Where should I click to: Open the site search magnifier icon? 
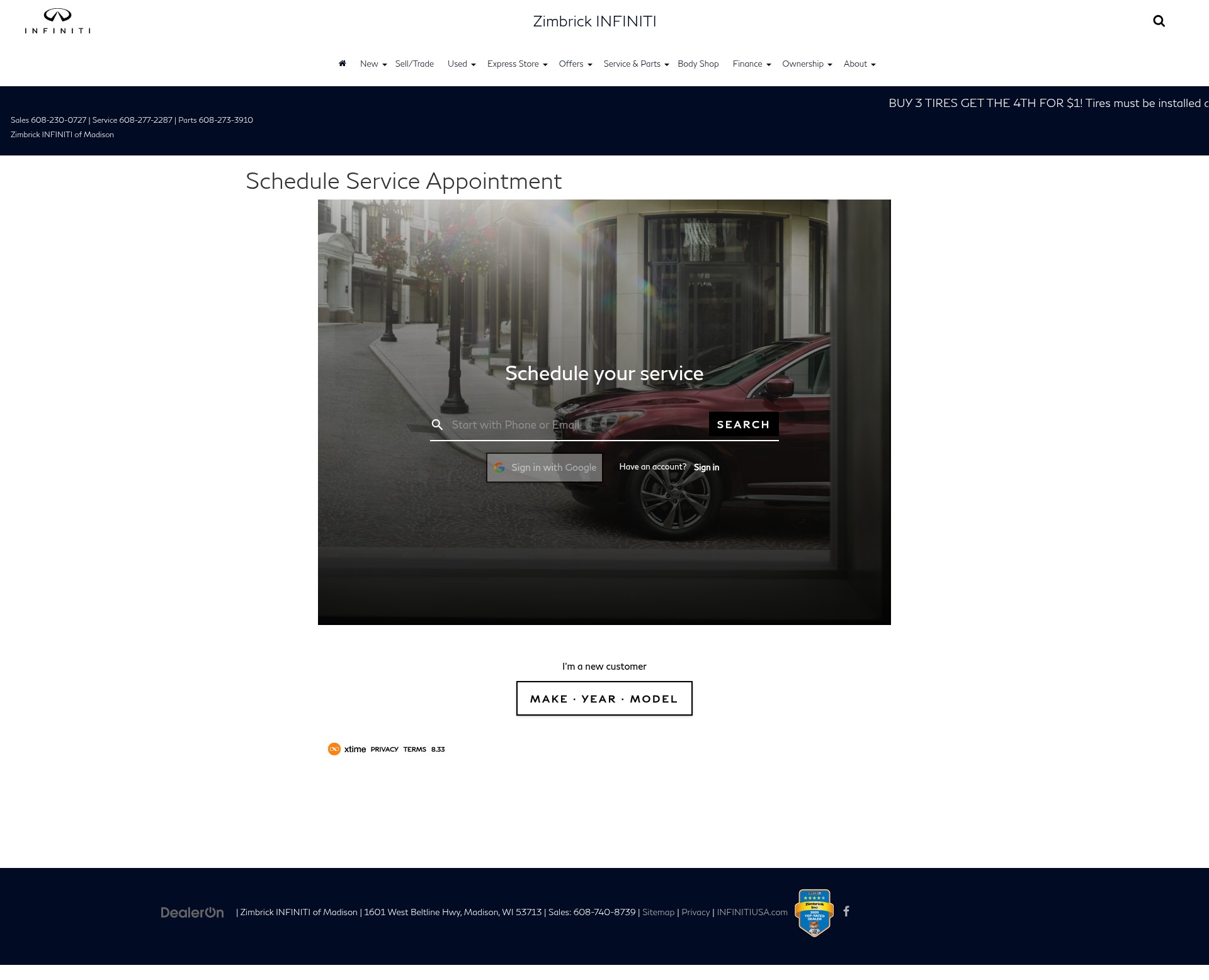pos(1159,21)
